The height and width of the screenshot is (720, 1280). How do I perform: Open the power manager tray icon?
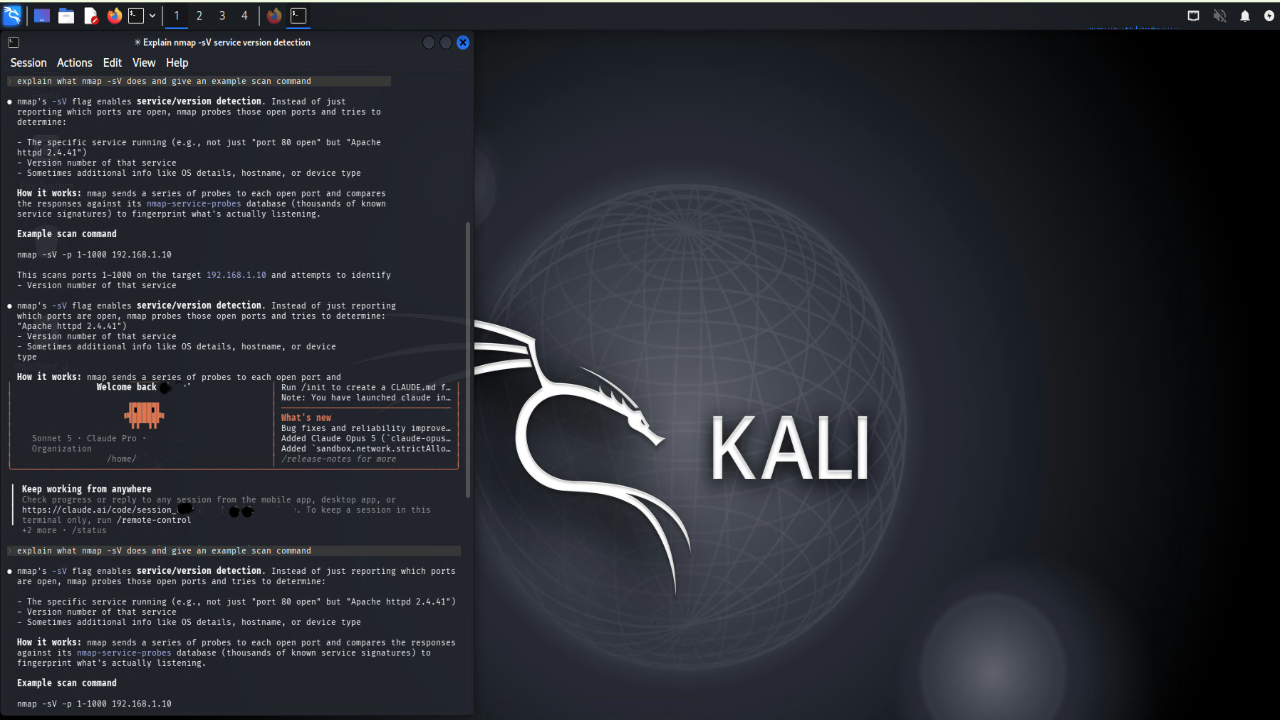tap(1269, 16)
